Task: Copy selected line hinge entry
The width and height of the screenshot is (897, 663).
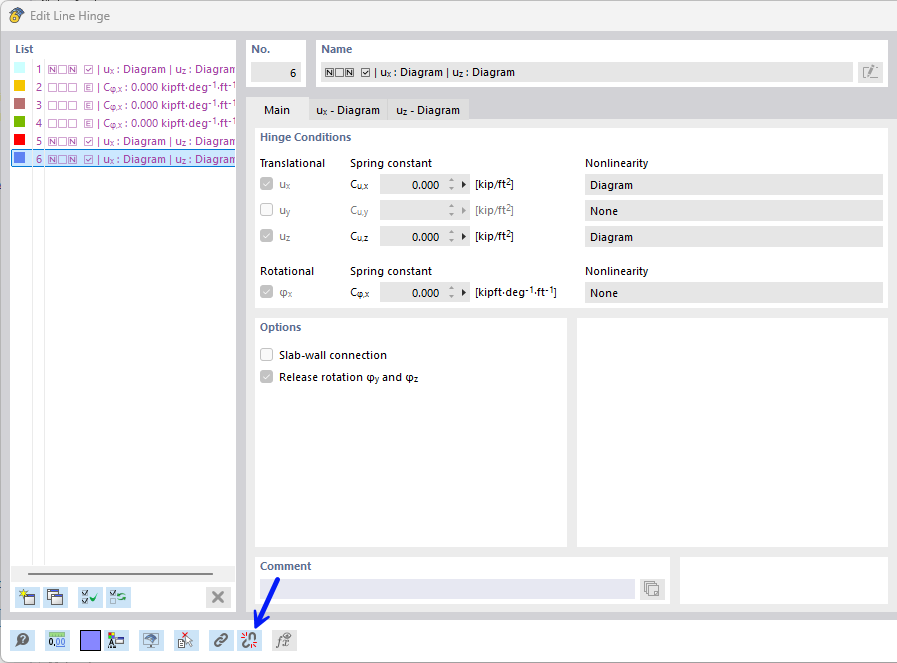Action: (x=55, y=597)
